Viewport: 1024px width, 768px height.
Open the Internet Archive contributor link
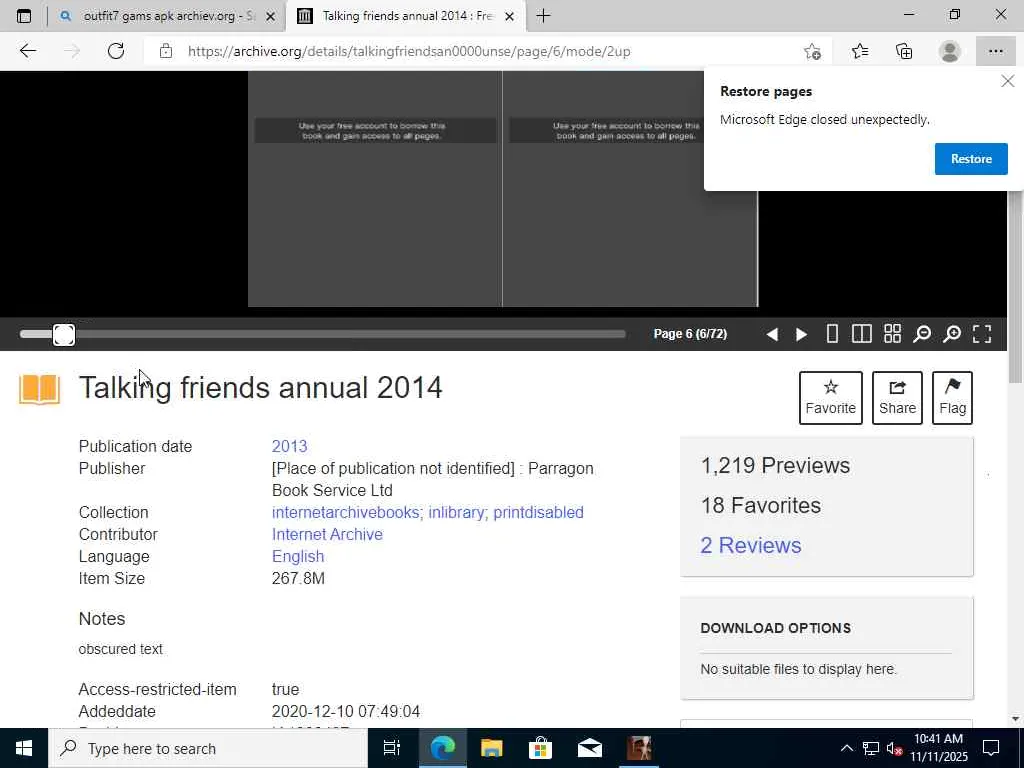click(327, 534)
